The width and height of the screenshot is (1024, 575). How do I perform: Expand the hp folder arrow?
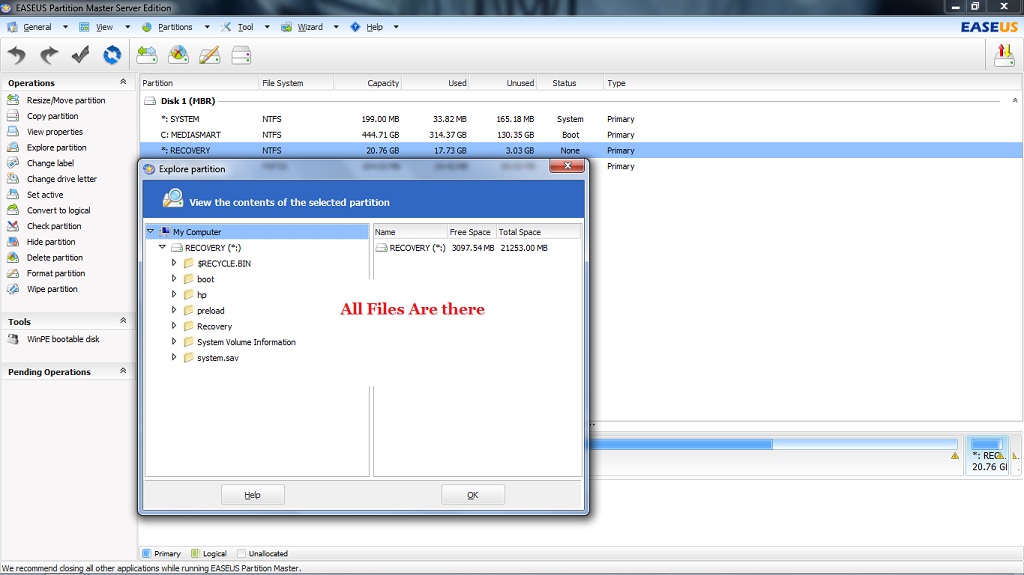click(x=174, y=294)
